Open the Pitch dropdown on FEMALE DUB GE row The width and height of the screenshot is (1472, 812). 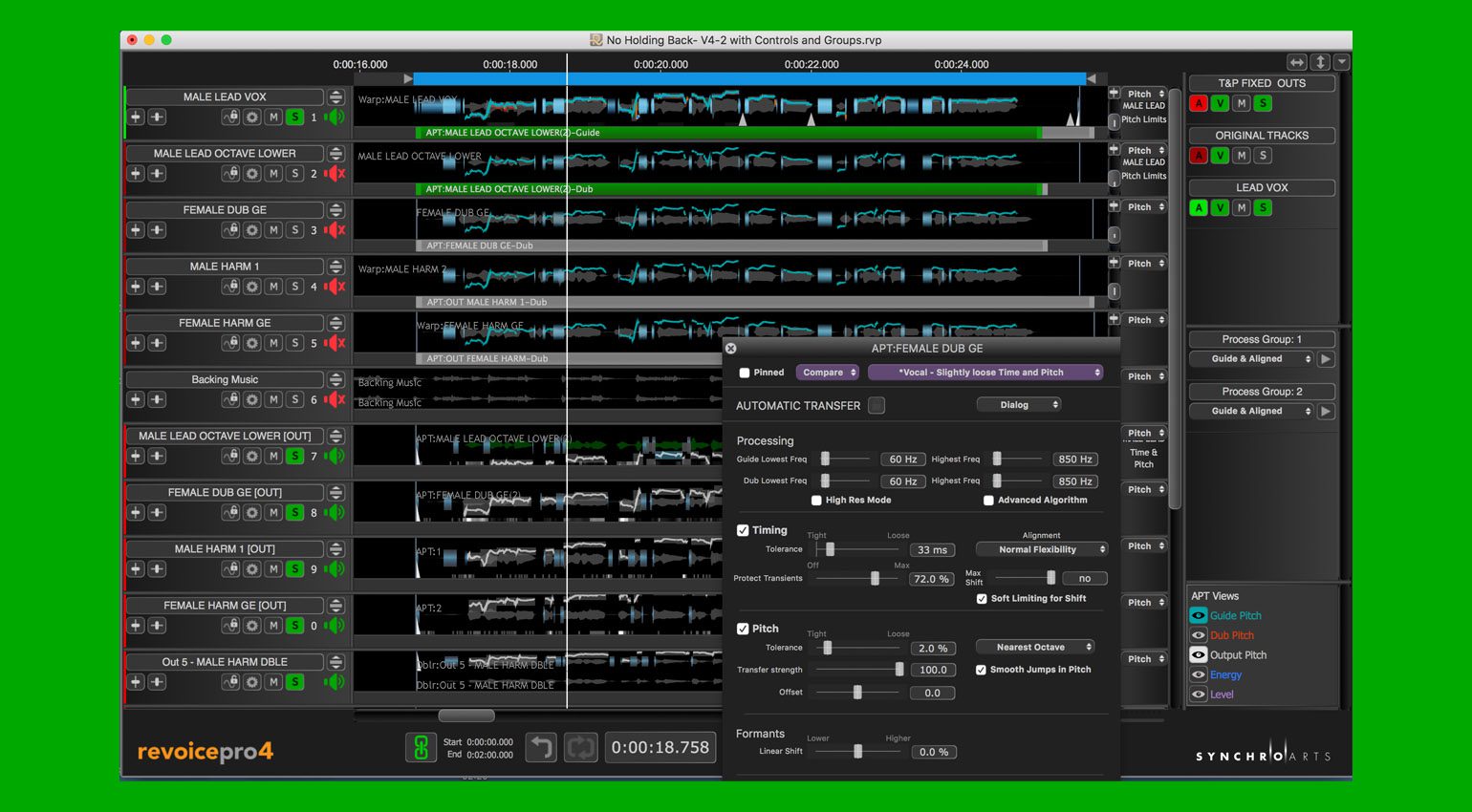[1144, 207]
